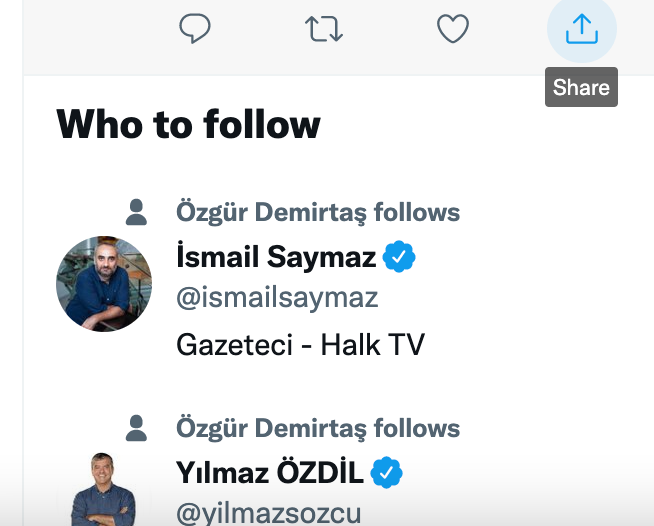Click the retweet arrows icon
Image resolution: width=654 pixels, height=526 pixels.
323,30
